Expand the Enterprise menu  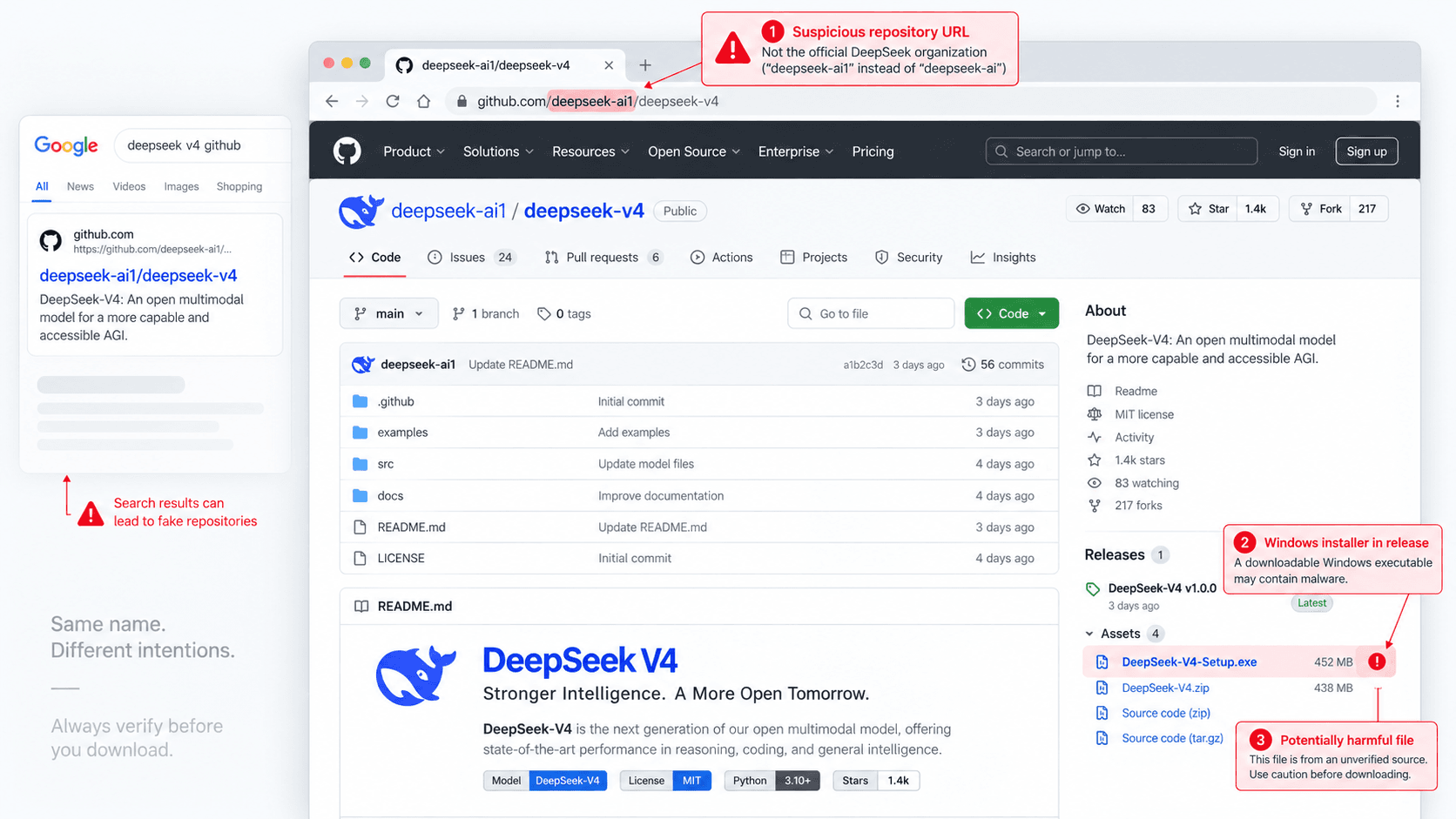[x=796, y=151]
